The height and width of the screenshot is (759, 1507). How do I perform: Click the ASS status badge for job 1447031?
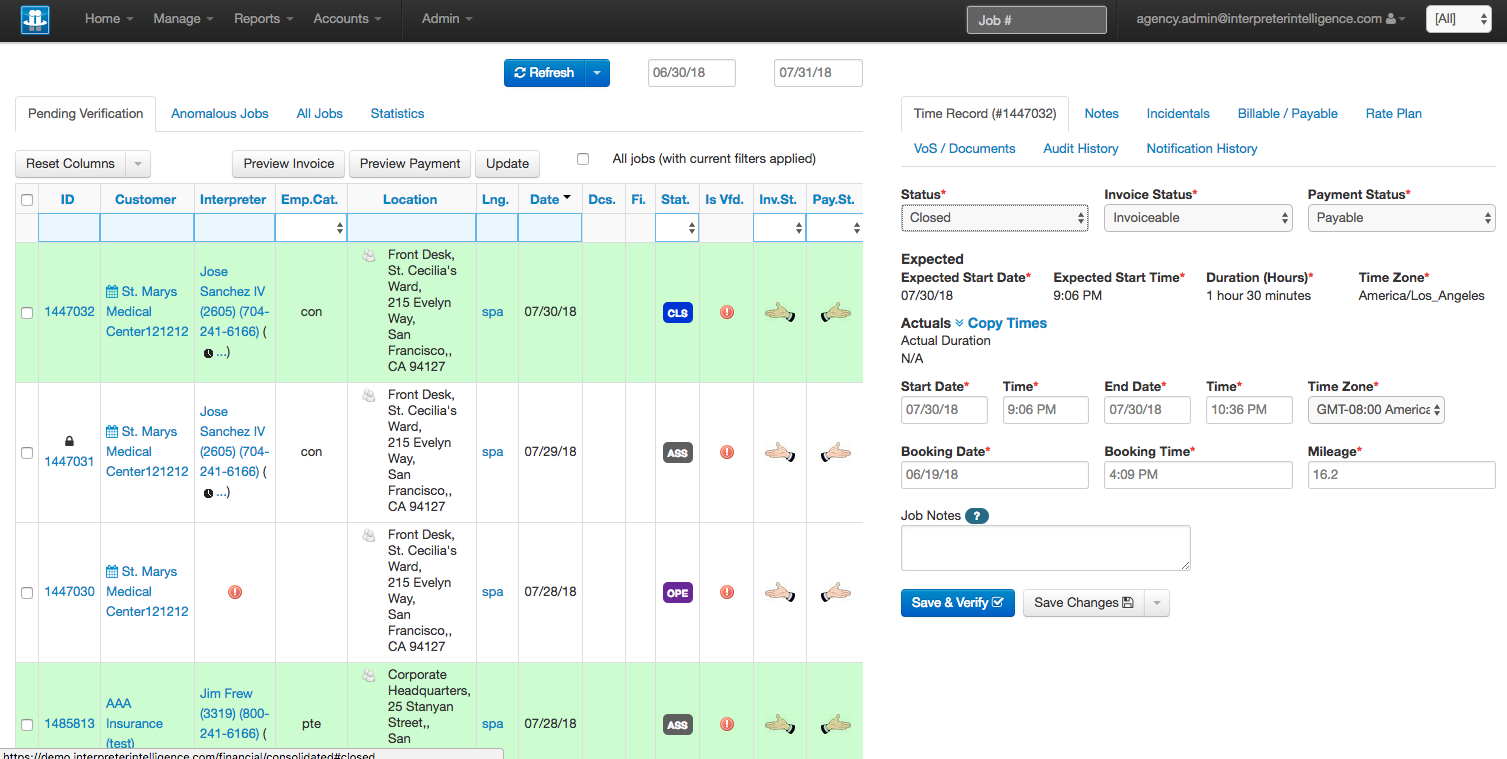coord(677,453)
